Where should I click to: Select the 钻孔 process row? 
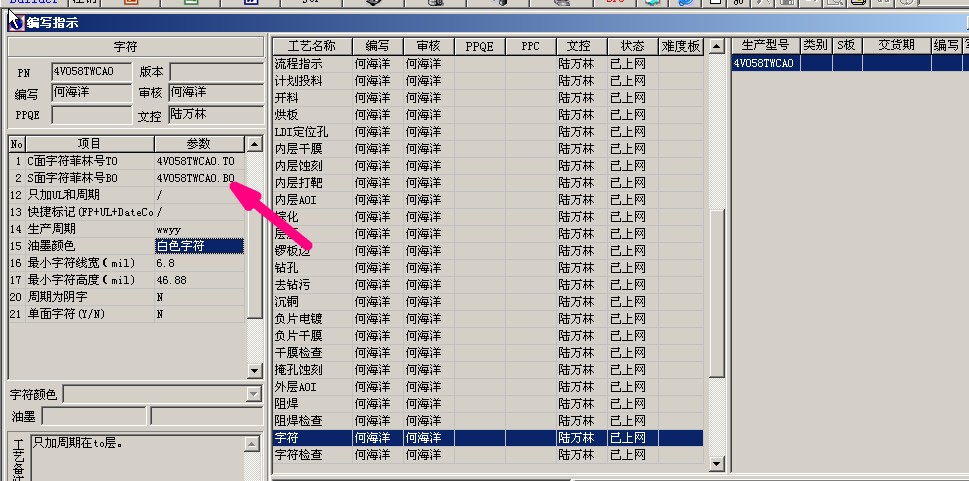coord(488,268)
